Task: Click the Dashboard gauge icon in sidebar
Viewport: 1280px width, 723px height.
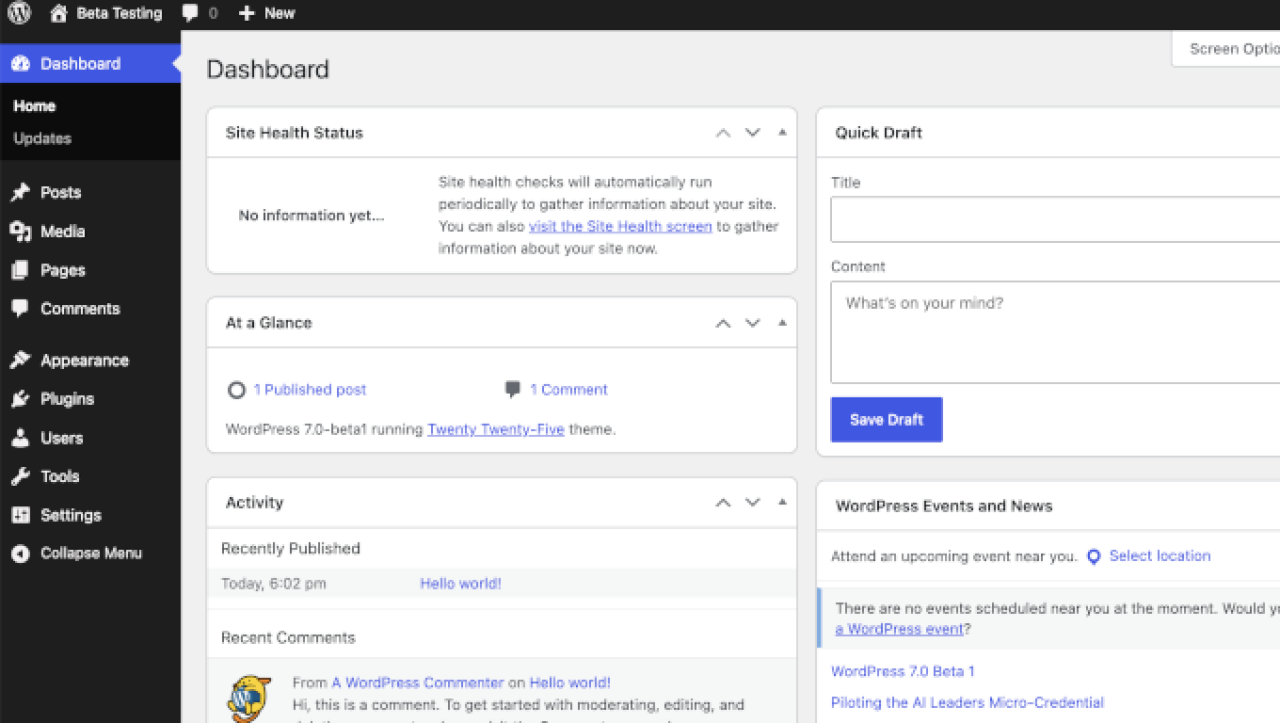Action: tap(20, 63)
